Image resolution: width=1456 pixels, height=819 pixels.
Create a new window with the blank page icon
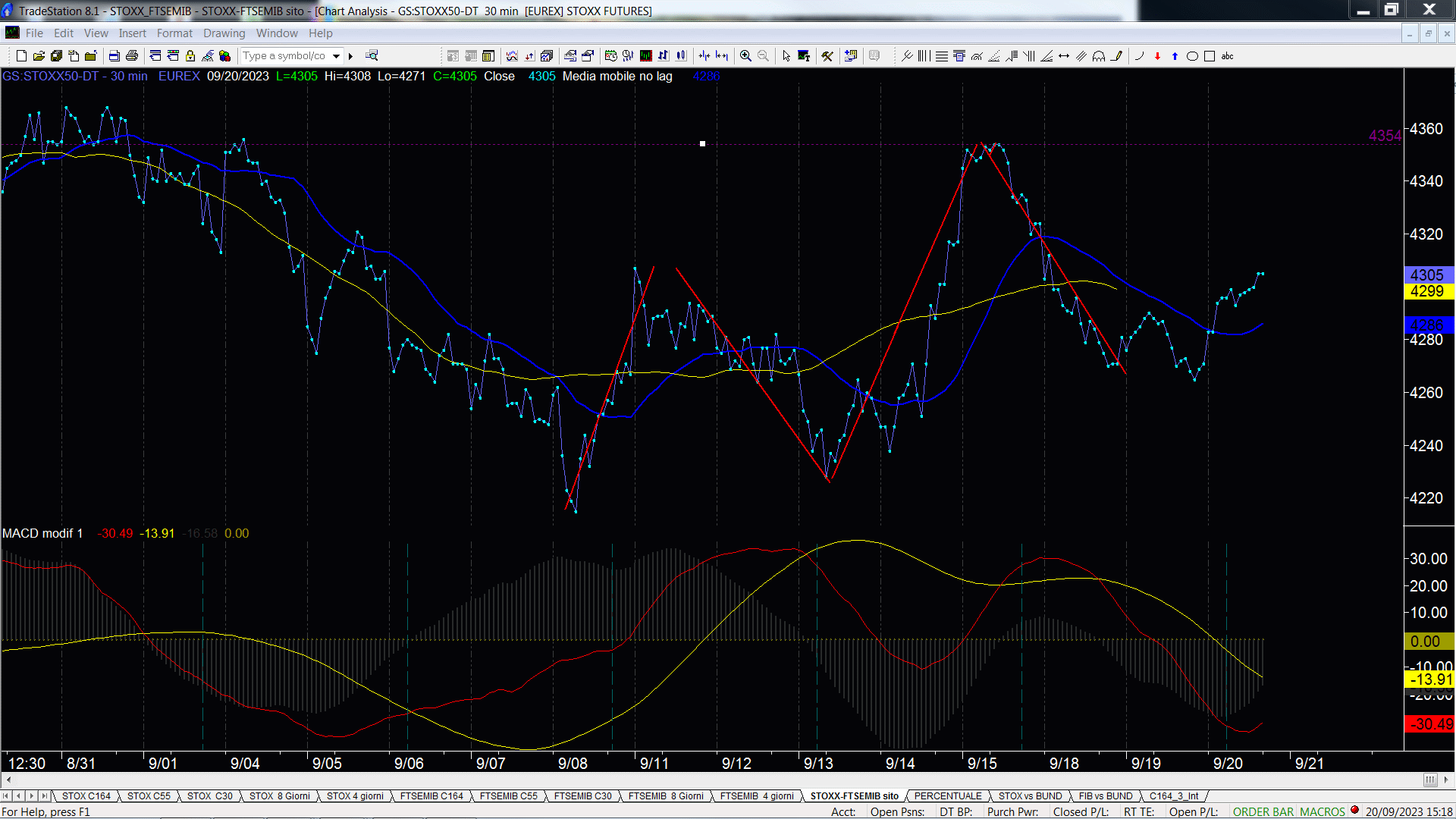point(21,56)
